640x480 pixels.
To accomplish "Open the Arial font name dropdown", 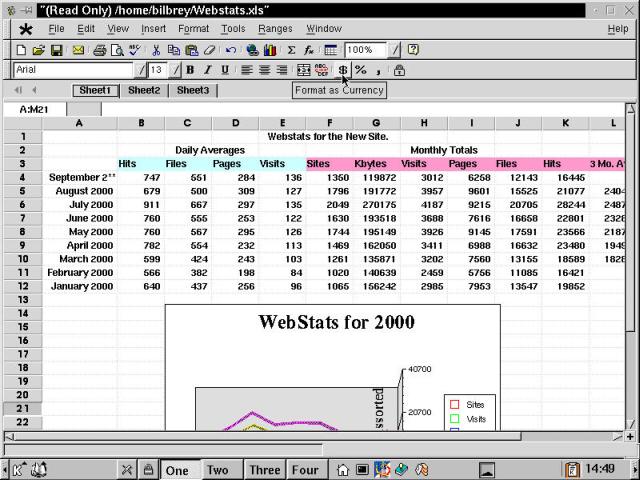I will (x=141, y=70).
